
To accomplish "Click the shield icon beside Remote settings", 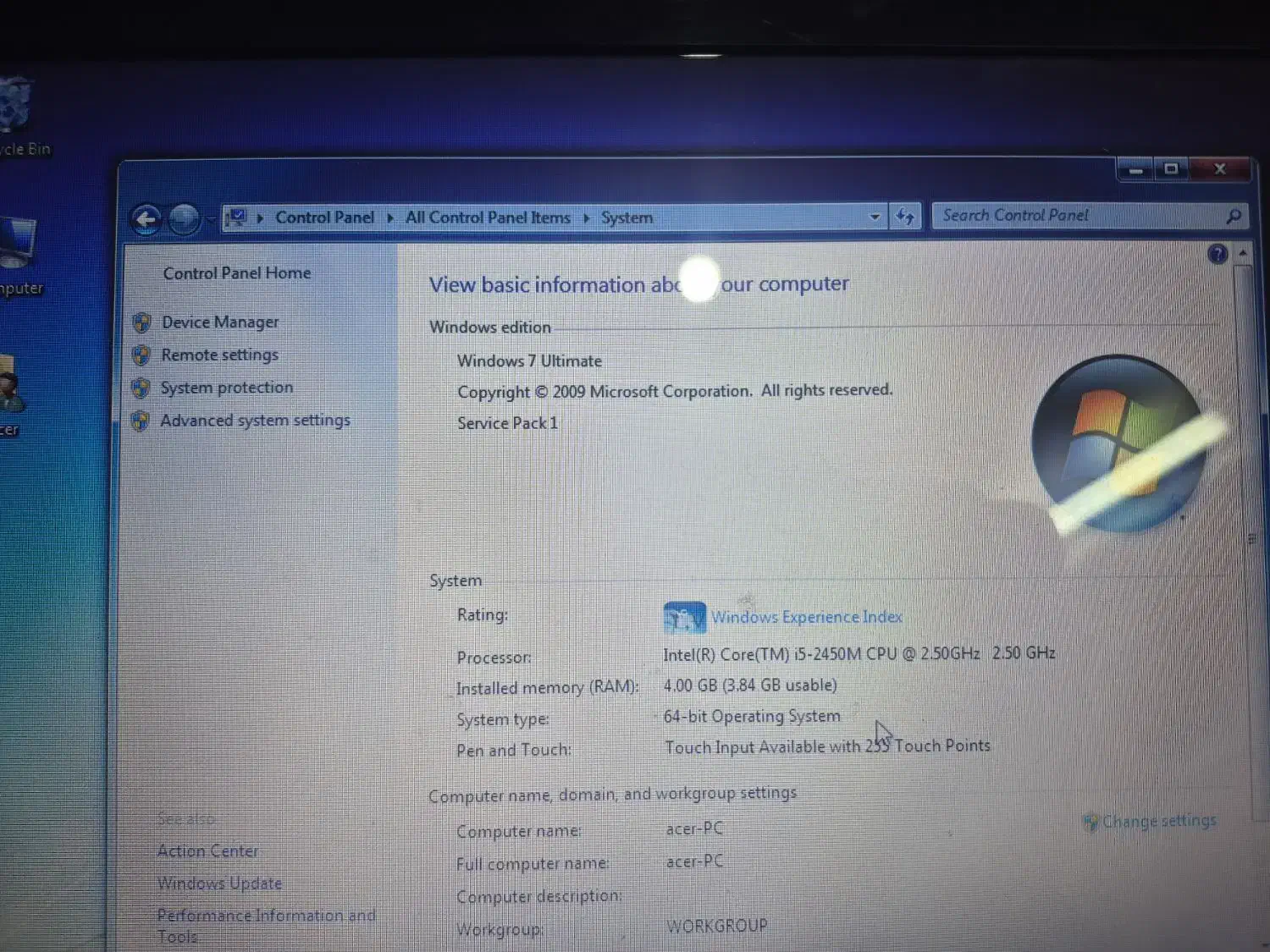I will 141,355.
